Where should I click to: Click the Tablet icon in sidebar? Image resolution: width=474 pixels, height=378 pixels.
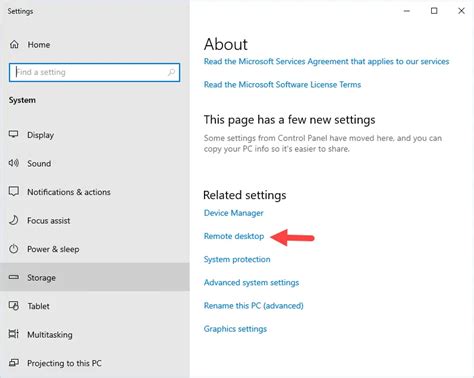click(13, 306)
